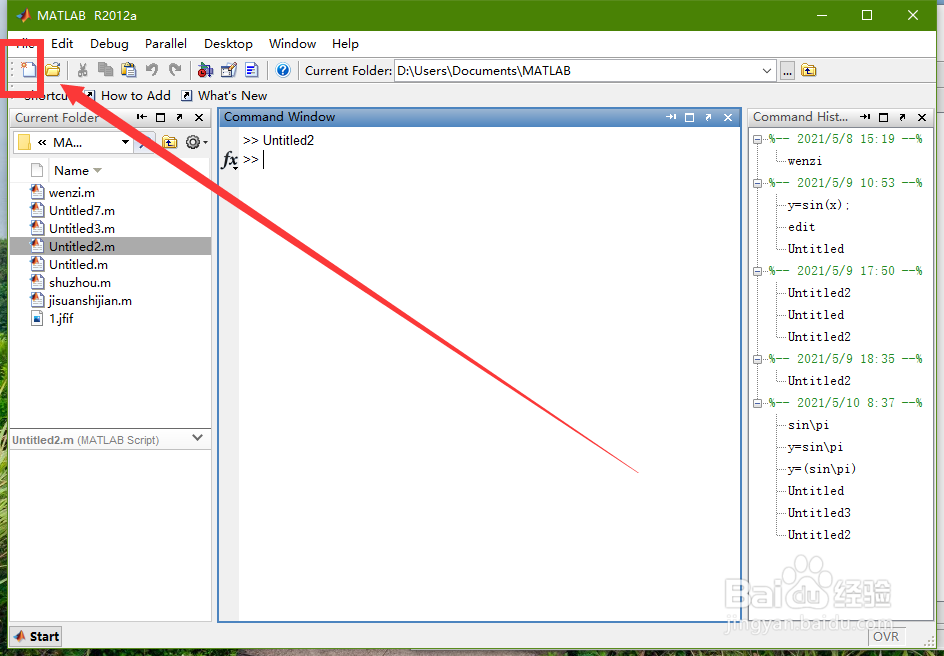Click the fx function browser icon
944x656 pixels.
(230, 160)
